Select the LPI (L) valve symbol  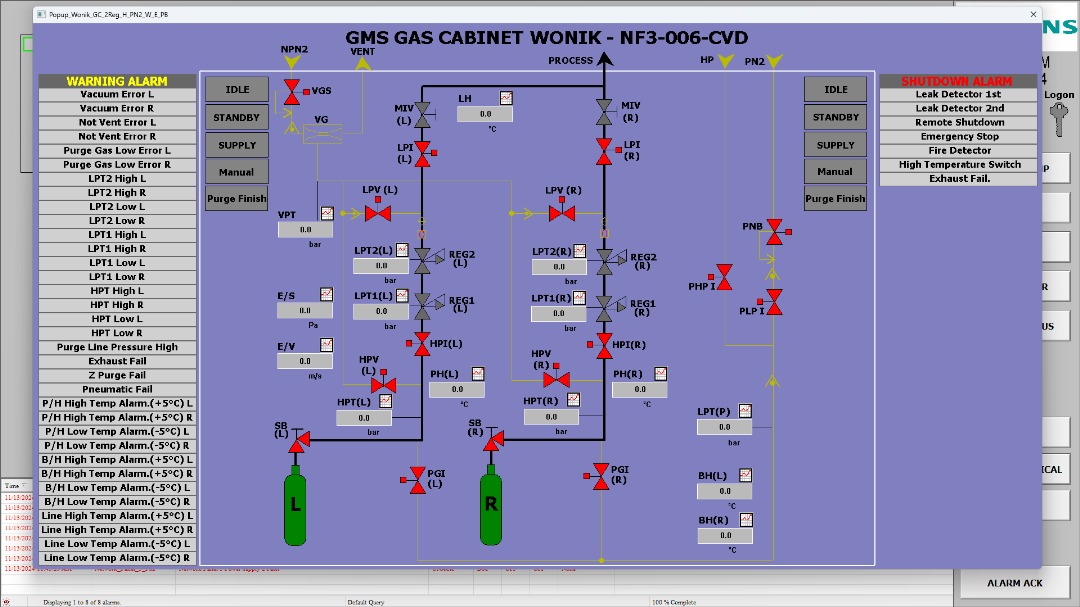click(423, 154)
